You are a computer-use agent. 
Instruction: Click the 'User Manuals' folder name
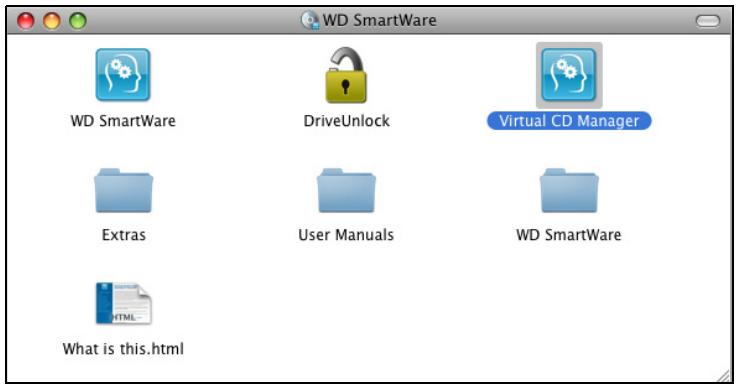346,235
